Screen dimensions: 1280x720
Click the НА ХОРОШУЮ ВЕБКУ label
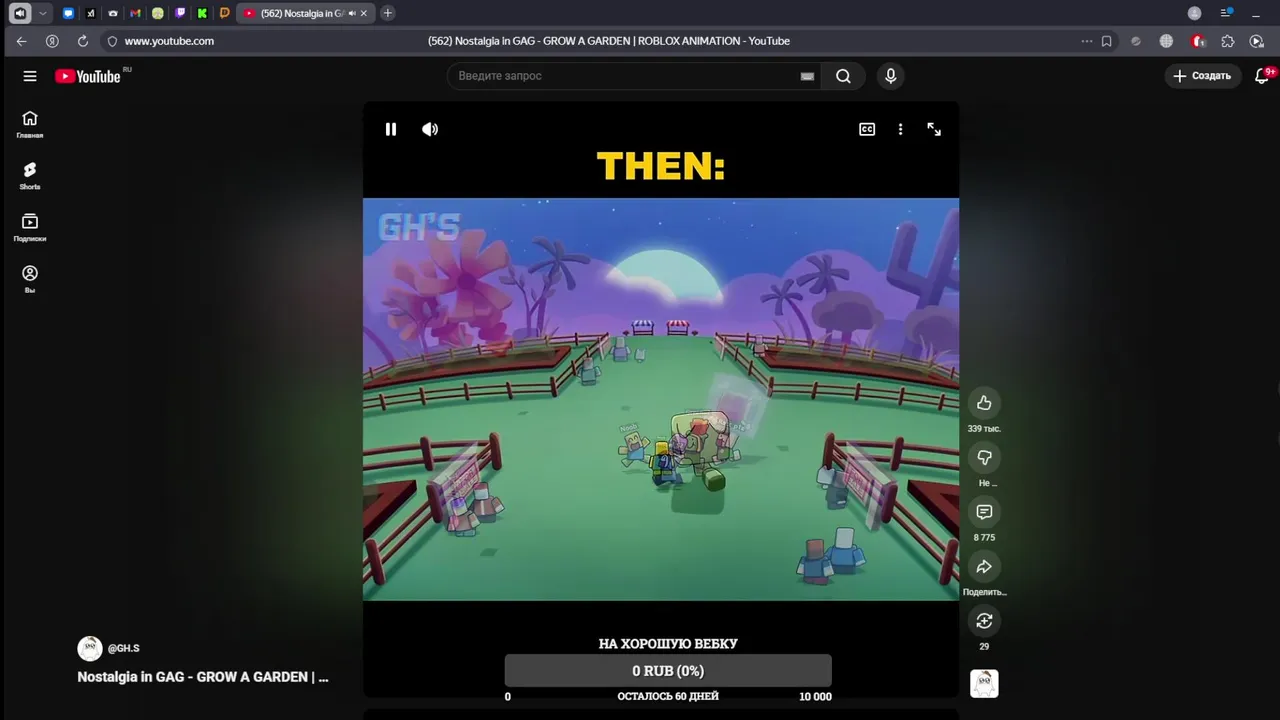coord(668,644)
